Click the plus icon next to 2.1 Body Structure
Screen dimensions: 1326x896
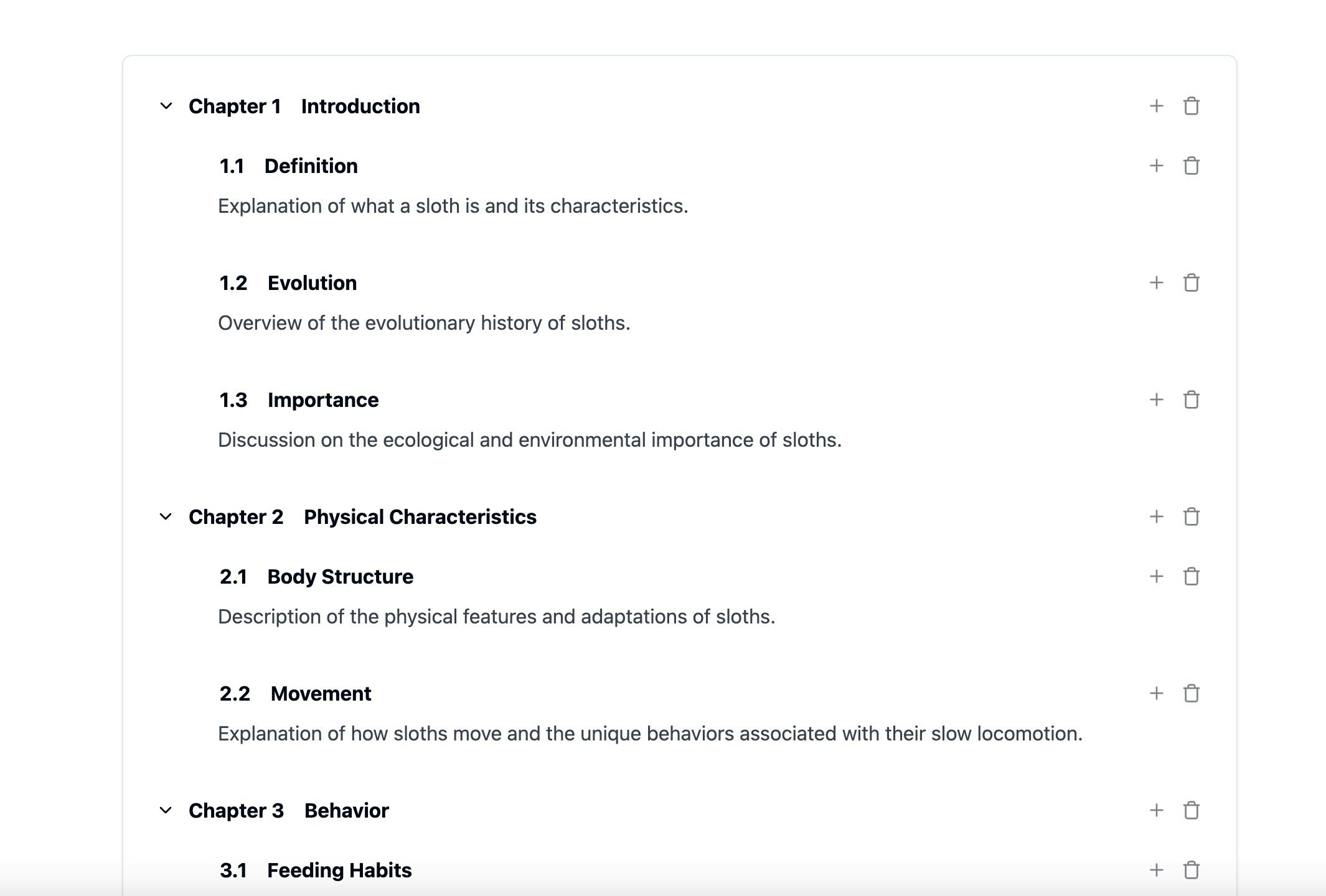pos(1156,576)
